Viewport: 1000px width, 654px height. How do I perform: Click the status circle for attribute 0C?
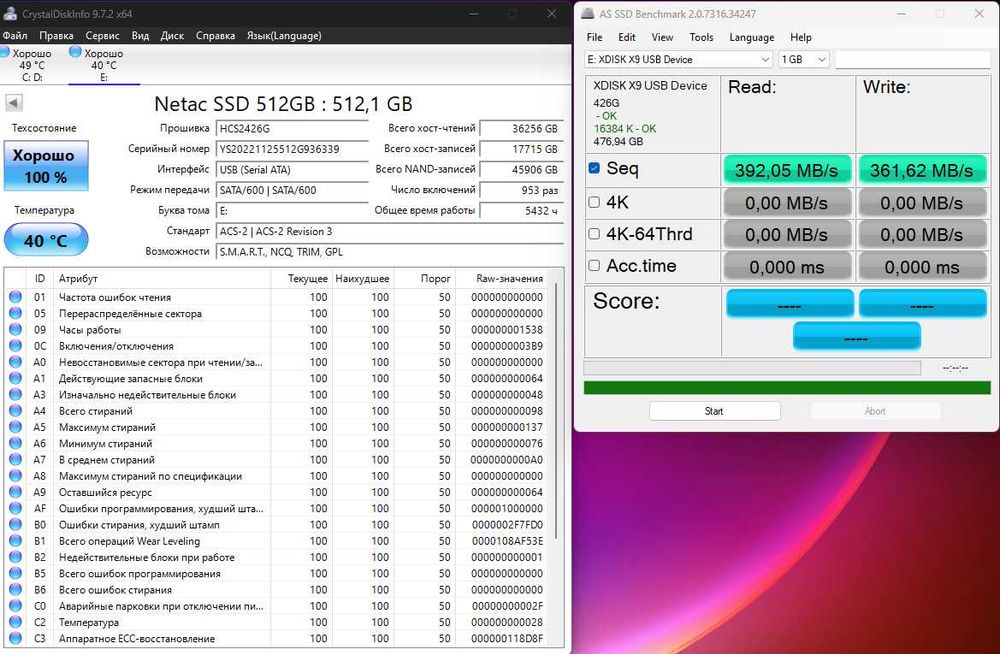[x=15, y=345]
